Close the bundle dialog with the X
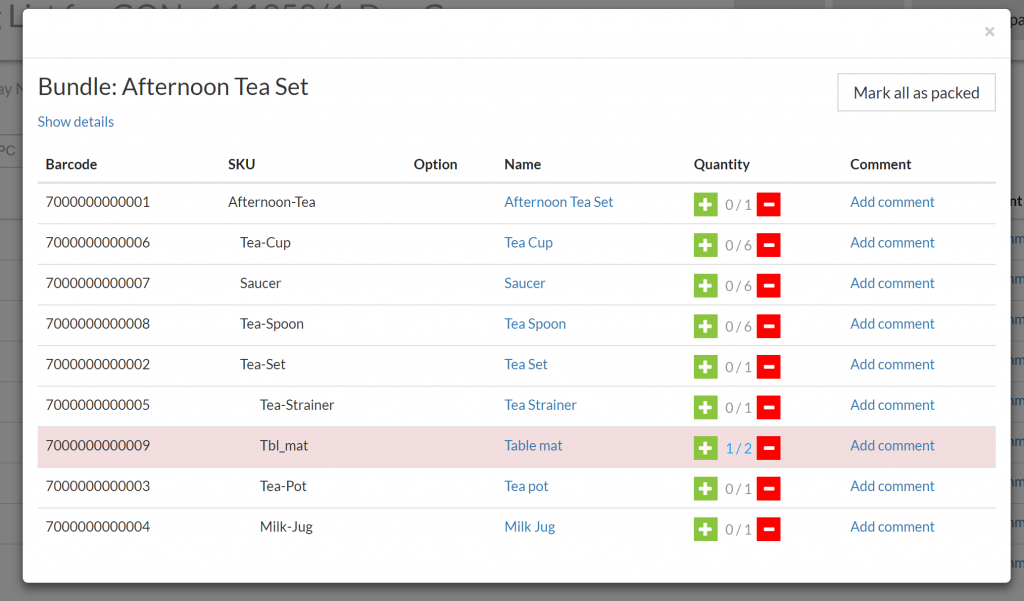Screen dimensions: 1024x601 pos(989,32)
